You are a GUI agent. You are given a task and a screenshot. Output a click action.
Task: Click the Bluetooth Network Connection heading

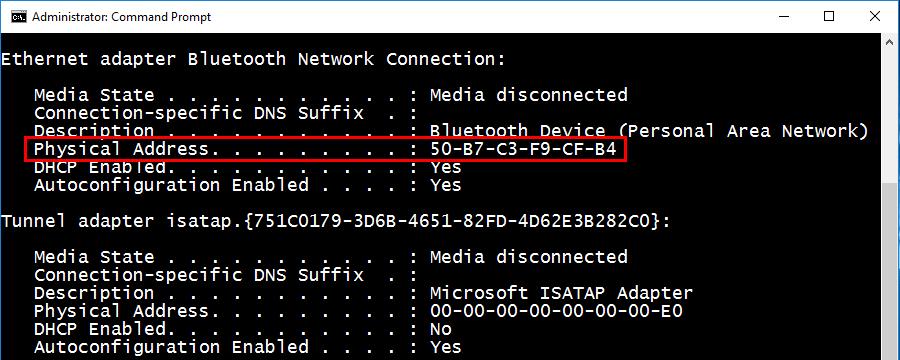click(x=253, y=59)
